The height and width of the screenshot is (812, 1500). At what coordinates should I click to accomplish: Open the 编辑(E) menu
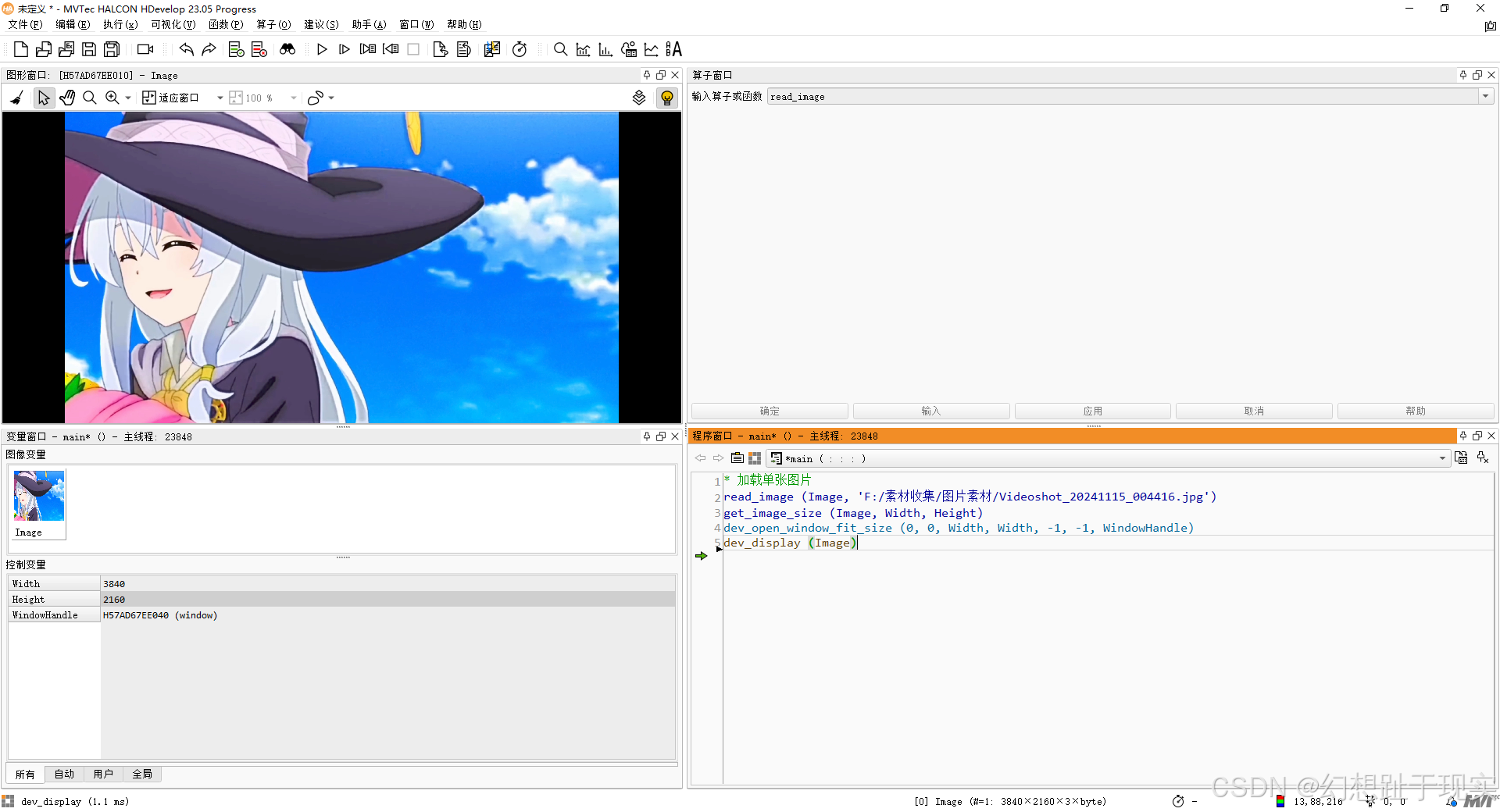73,25
